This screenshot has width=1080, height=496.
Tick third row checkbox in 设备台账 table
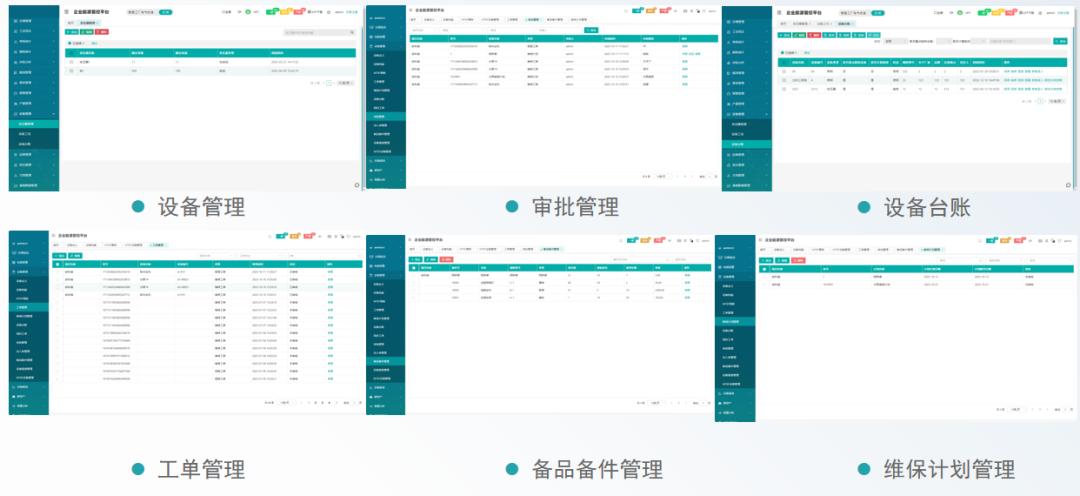pos(784,89)
